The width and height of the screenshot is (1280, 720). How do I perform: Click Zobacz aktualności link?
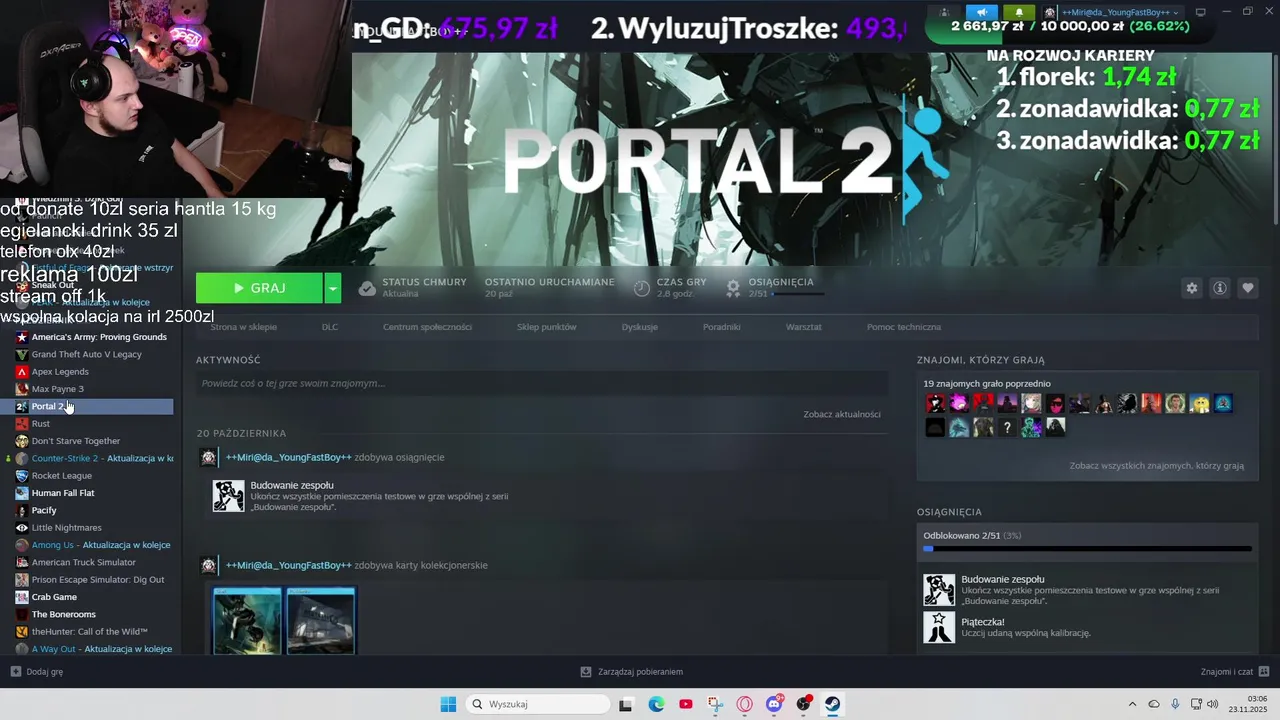coord(842,414)
